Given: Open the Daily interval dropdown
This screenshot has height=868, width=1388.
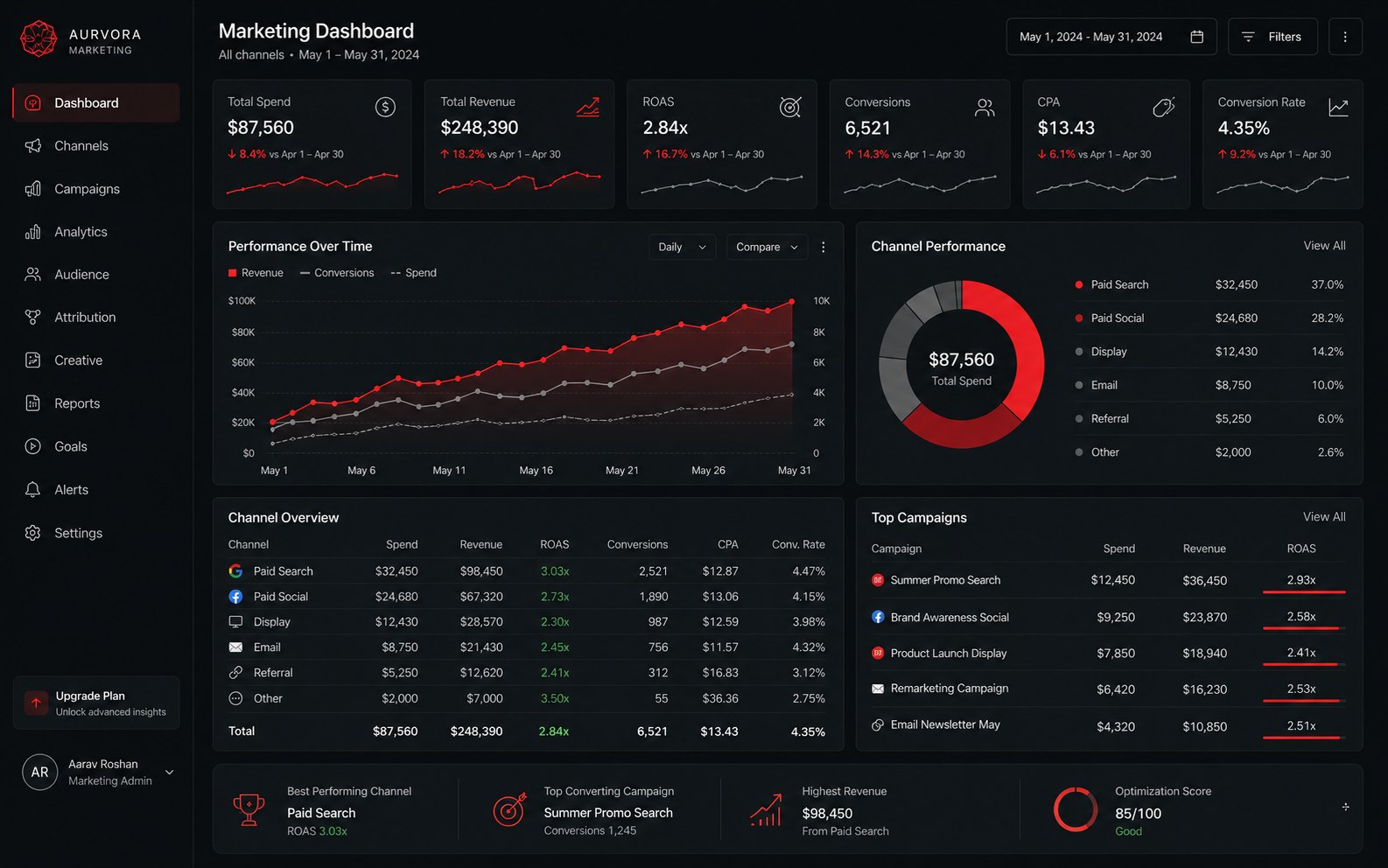Looking at the screenshot, I should pyautogui.click(x=682, y=247).
